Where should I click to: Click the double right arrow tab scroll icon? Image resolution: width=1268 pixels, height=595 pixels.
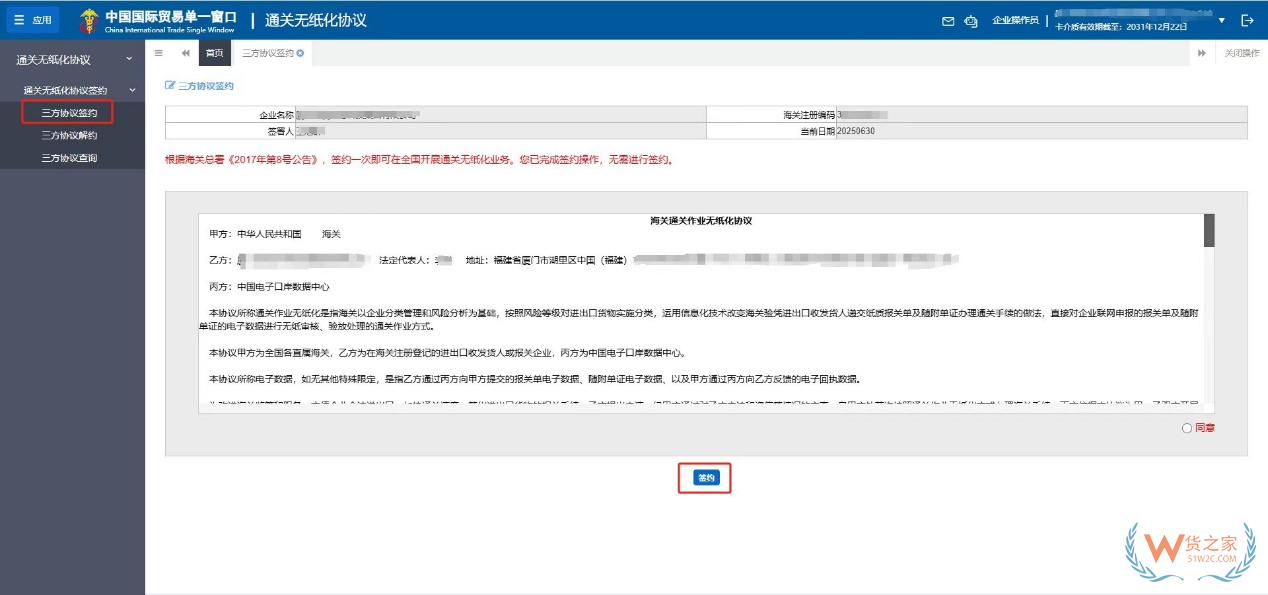tap(1200, 53)
